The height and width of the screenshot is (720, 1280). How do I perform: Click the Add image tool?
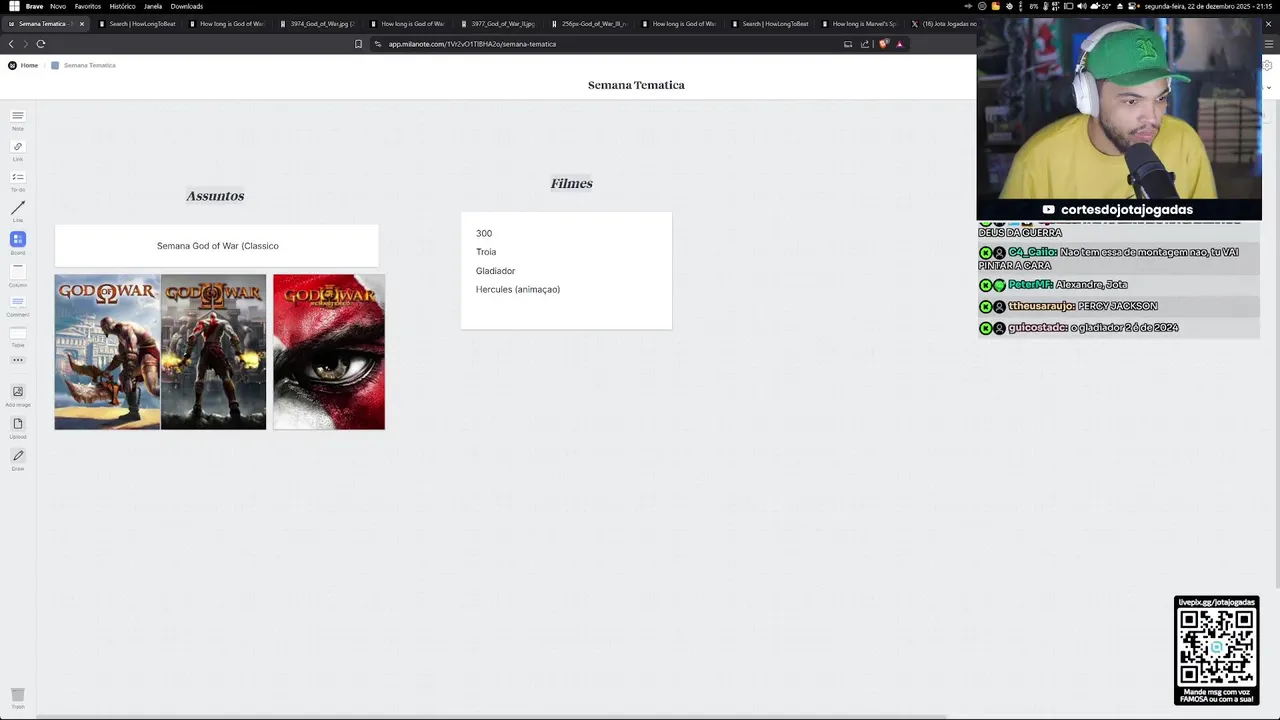(18, 395)
